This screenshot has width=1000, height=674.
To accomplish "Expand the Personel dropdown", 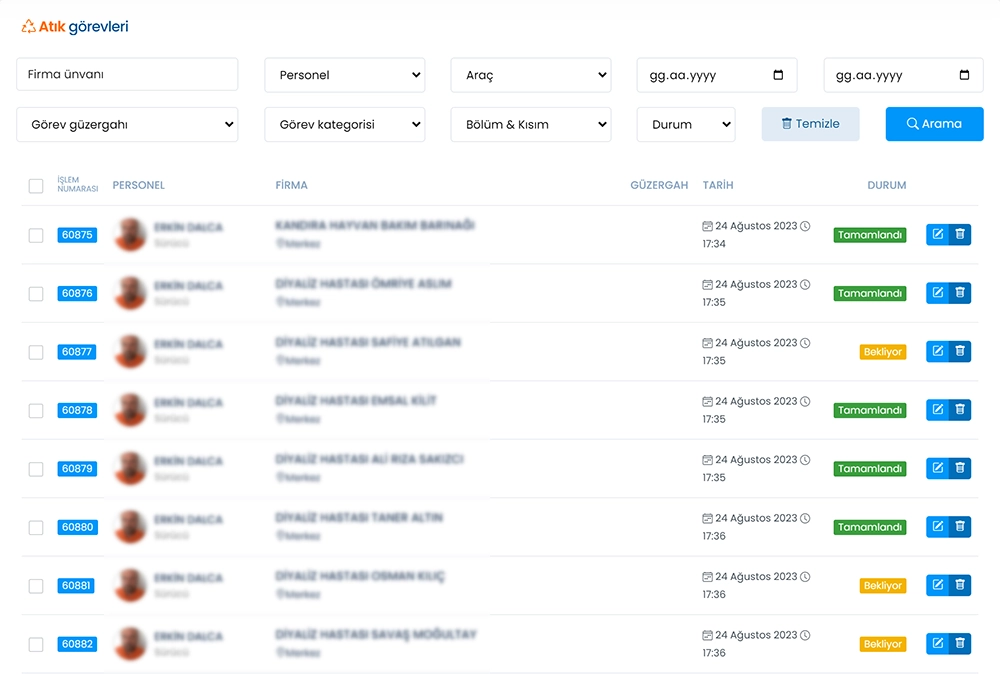I will point(344,75).
